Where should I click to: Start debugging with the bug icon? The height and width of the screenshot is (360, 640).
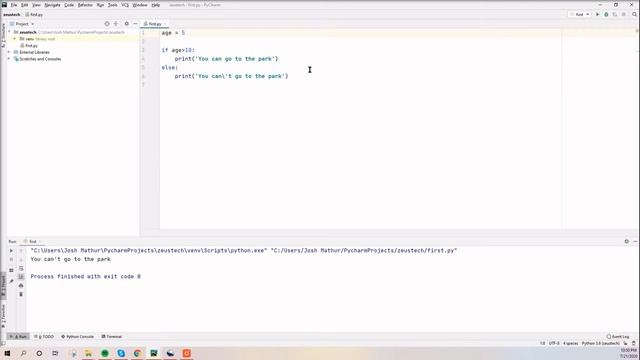pyautogui.click(x=606, y=14)
